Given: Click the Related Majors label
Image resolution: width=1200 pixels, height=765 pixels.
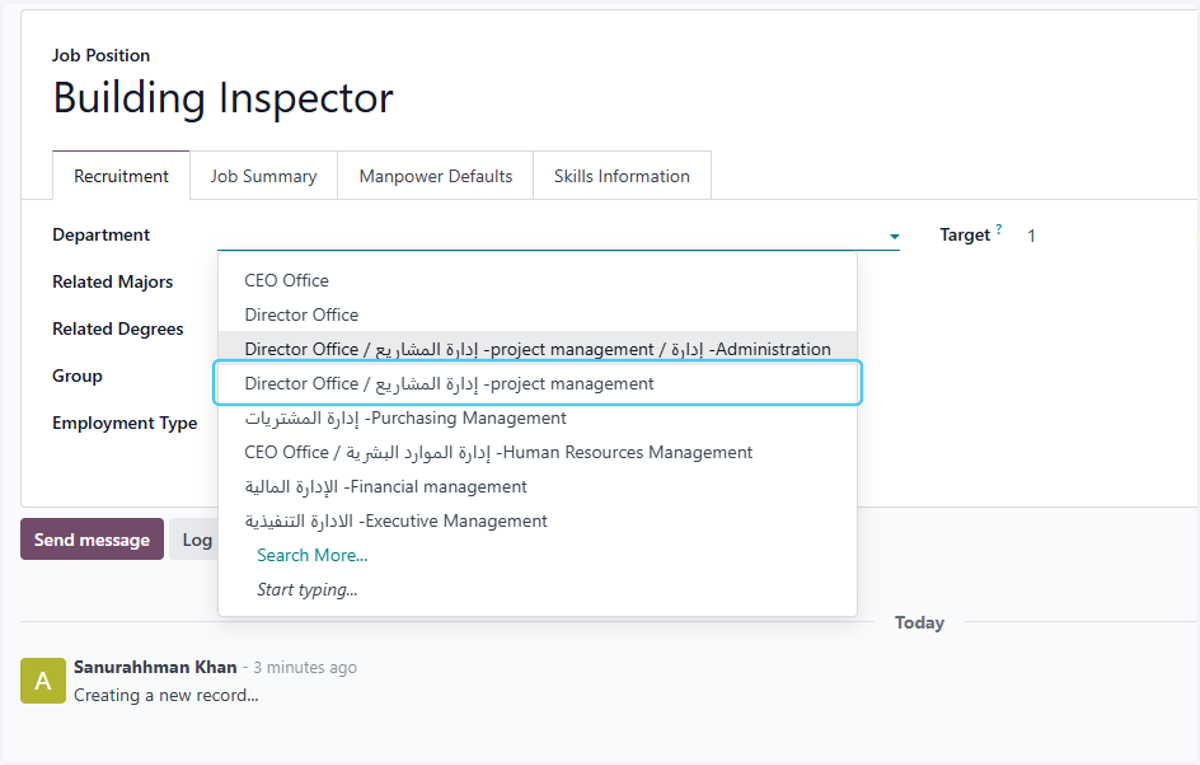Looking at the screenshot, I should [112, 282].
